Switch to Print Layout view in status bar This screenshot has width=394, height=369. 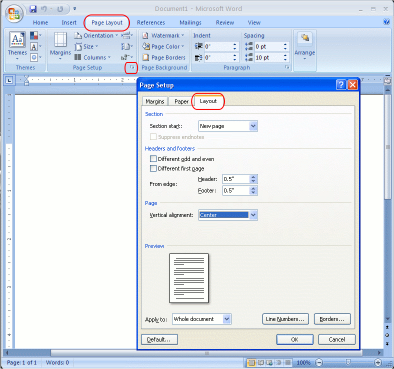[x=251, y=362]
